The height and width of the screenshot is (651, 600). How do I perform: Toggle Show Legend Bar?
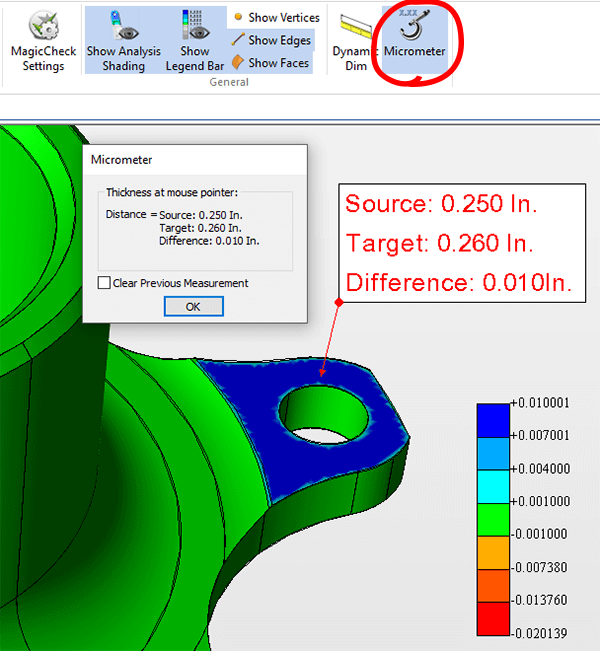click(x=194, y=41)
